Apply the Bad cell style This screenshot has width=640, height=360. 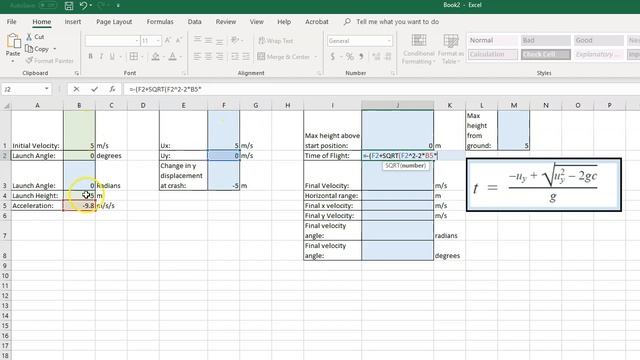pyautogui.click(x=546, y=40)
